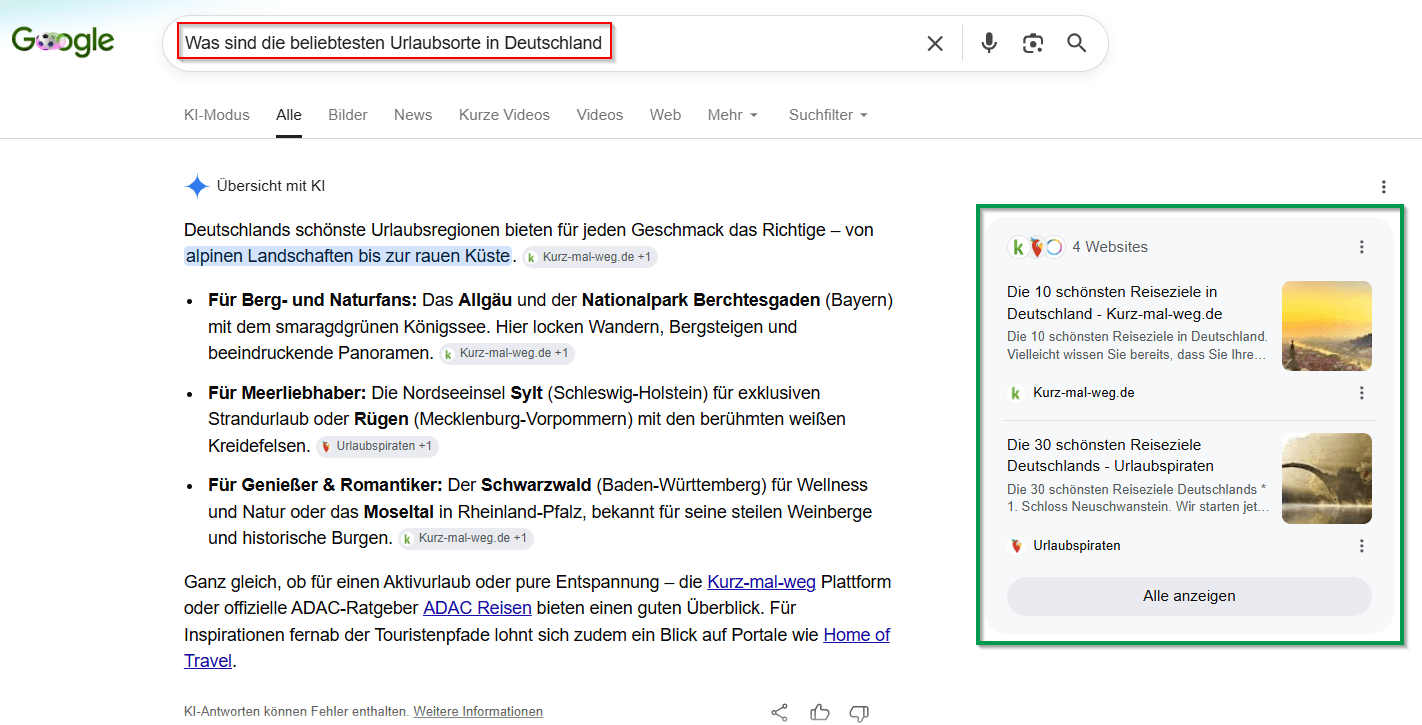Switch to the Bilder tab
This screenshot has width=1422, height=725.
click(348, 115)
